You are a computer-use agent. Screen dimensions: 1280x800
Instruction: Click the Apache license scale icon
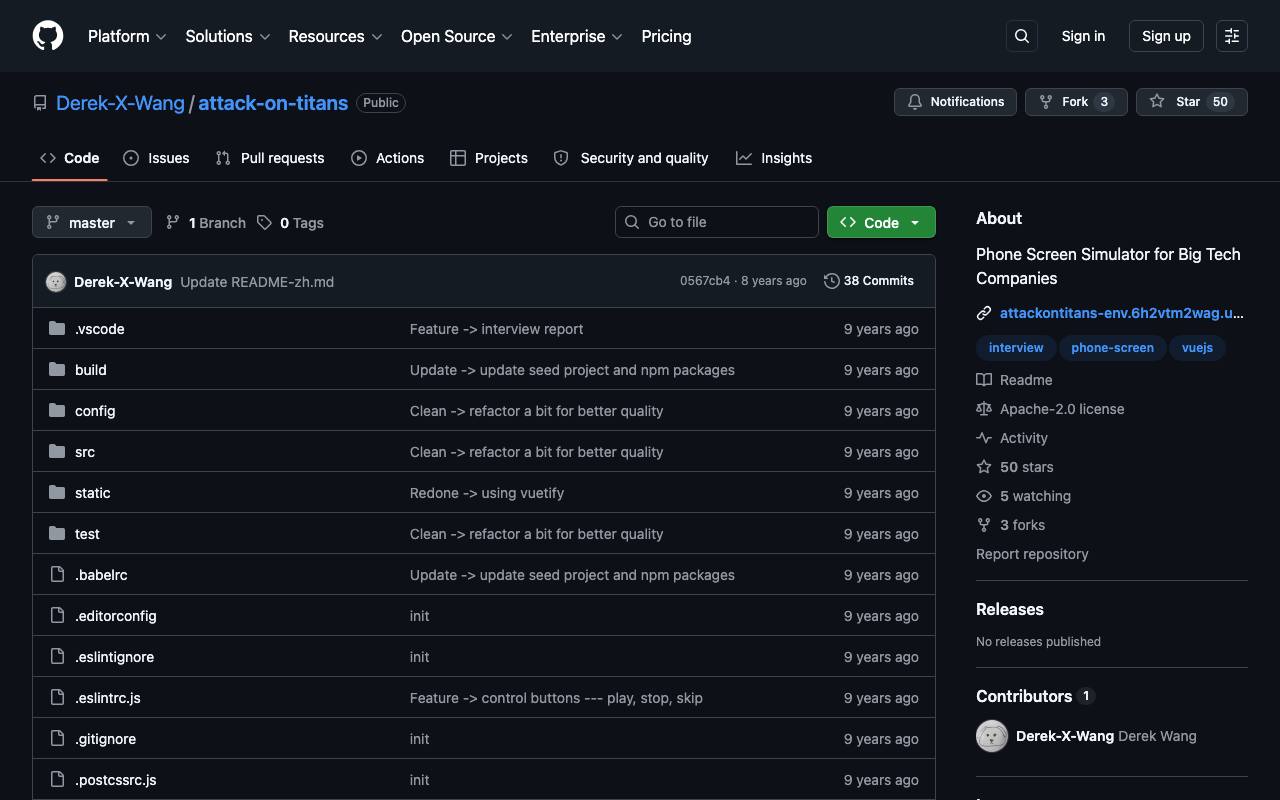pyautogui.click(x=984, y=409)
